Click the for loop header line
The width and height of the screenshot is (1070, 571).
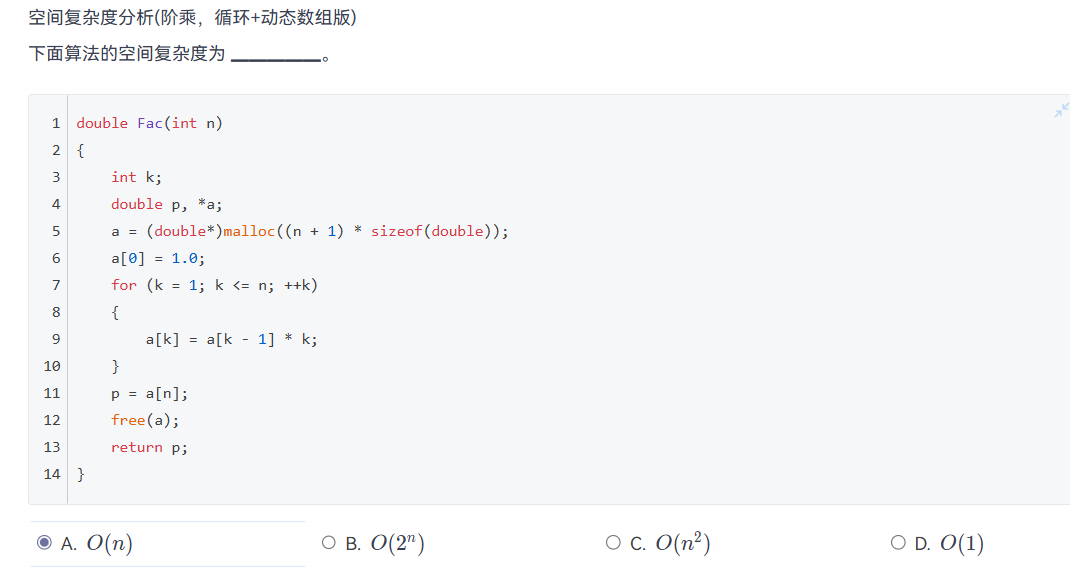[214, 285]
